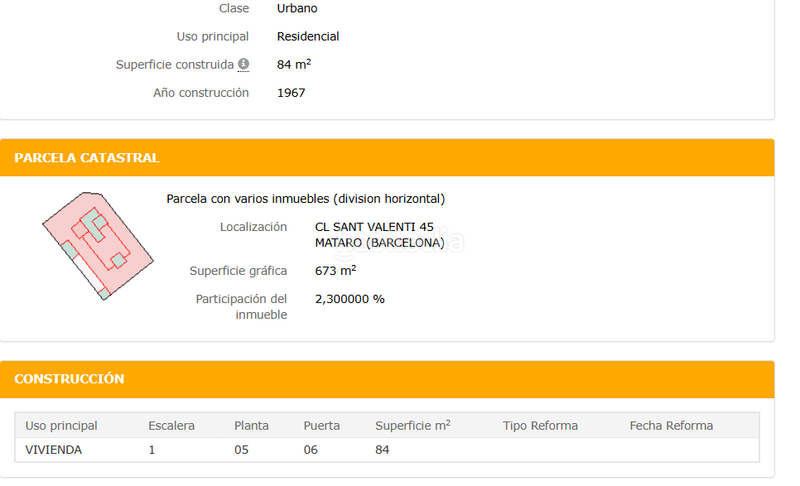The height and width of the screenshot is (486, 800).
Task: Click the Urbano class value
Action: tap(297, 9)
